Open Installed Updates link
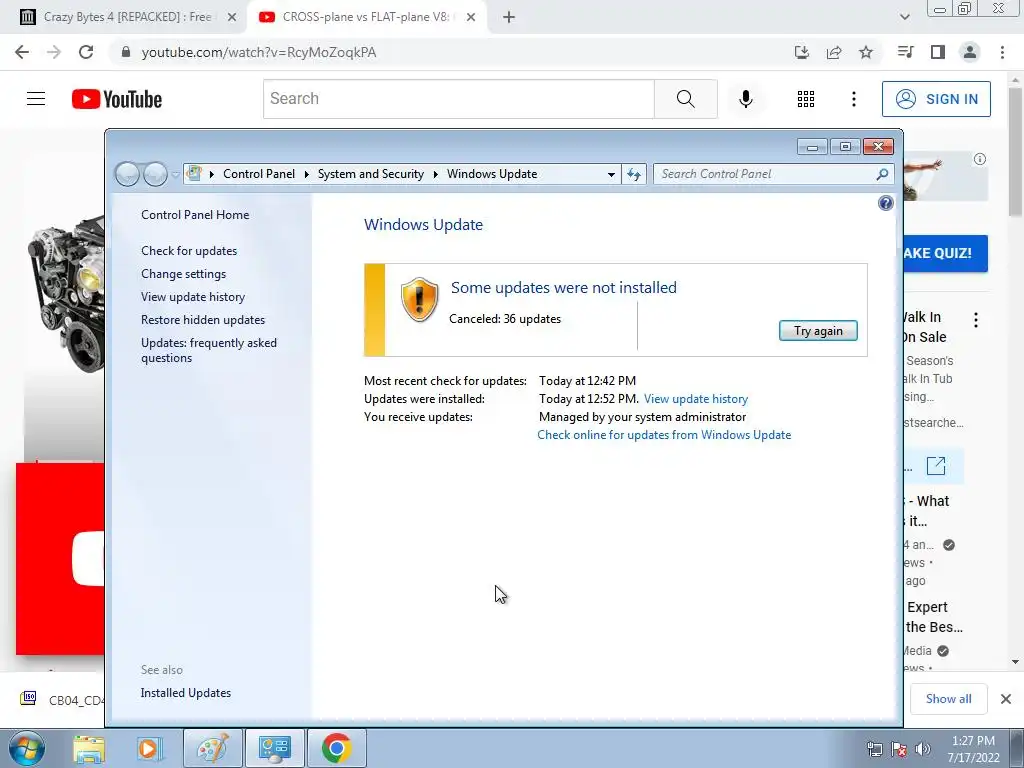This screenshot has height=768, width=1024. click(x=185, y=693)
